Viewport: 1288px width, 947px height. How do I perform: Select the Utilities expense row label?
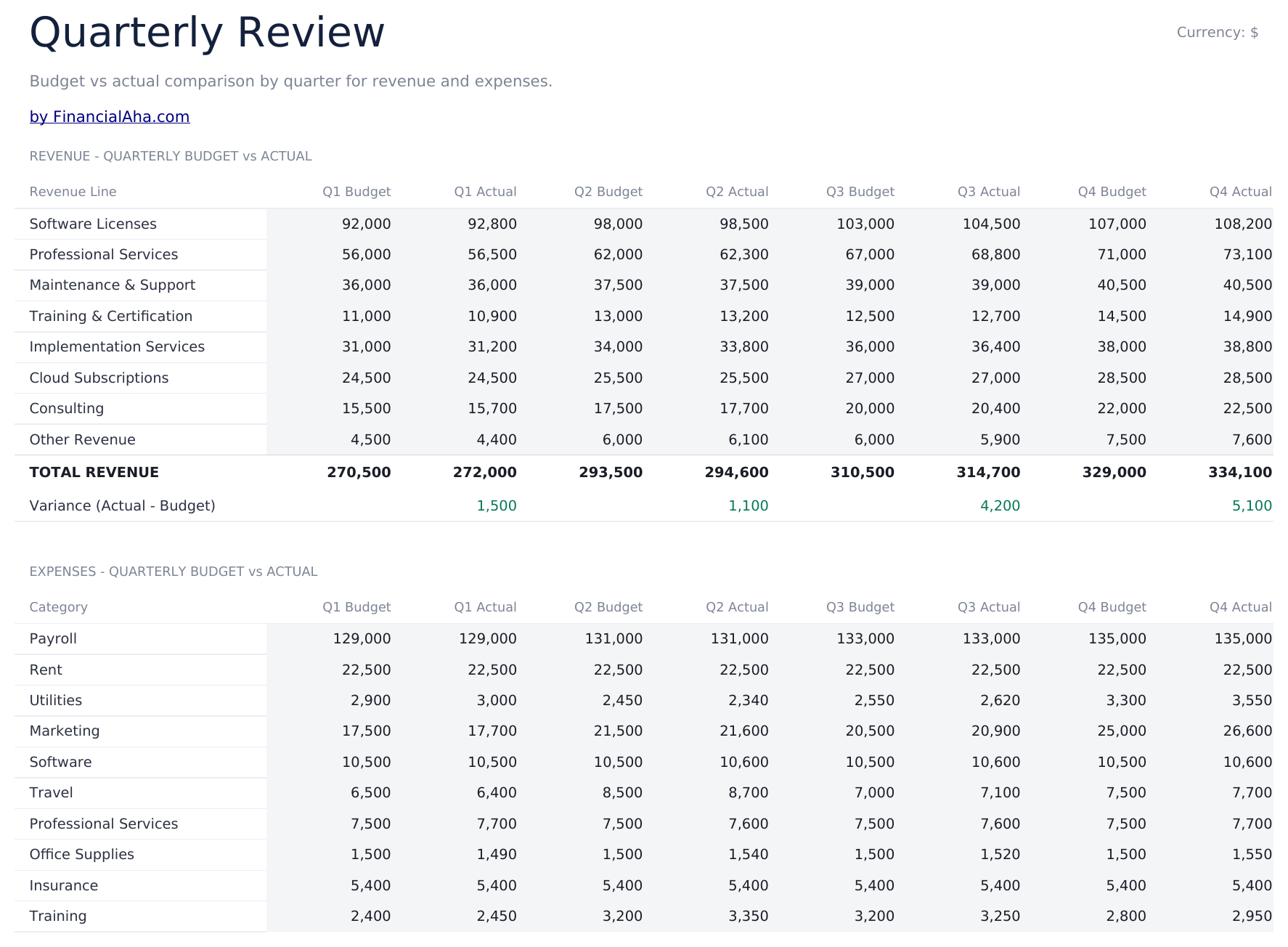(56, 700)
